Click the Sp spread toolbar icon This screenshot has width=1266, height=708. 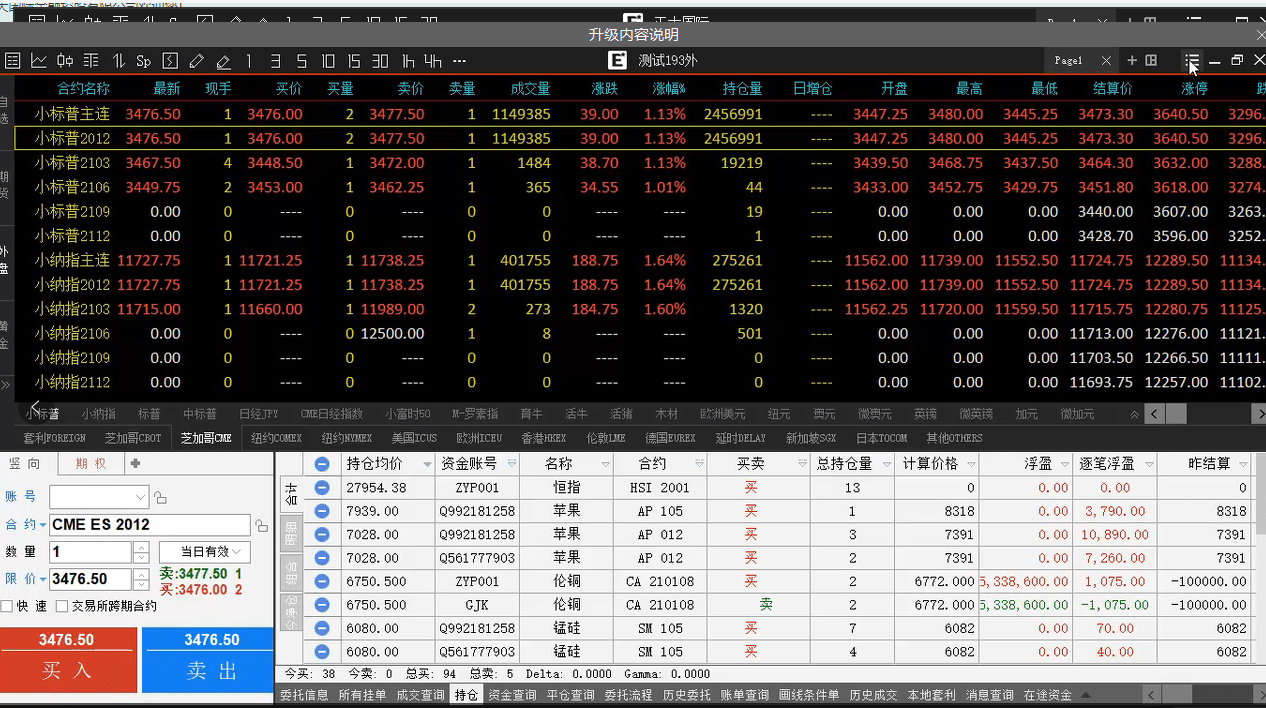coord(143,61)
